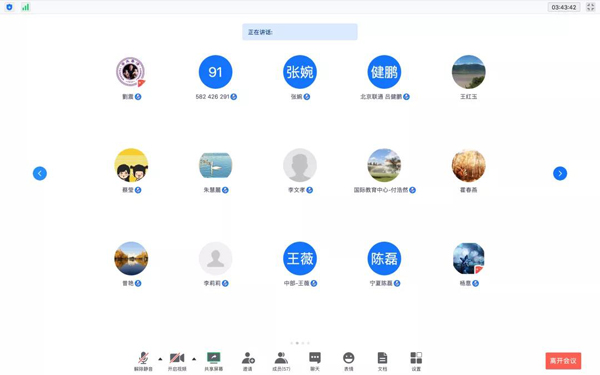Viewport: 600px width, 375px height.
Task: Select the 91 avatar participant
Action: (215, 72)
